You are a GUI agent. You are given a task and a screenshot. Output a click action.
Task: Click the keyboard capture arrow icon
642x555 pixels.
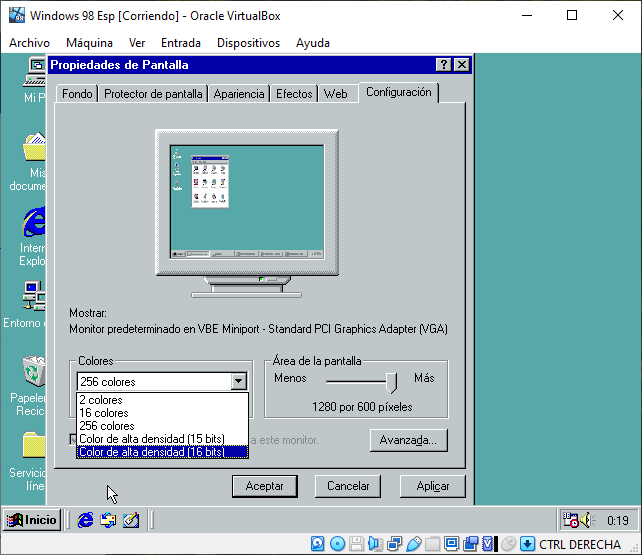(x=527, y=544)
